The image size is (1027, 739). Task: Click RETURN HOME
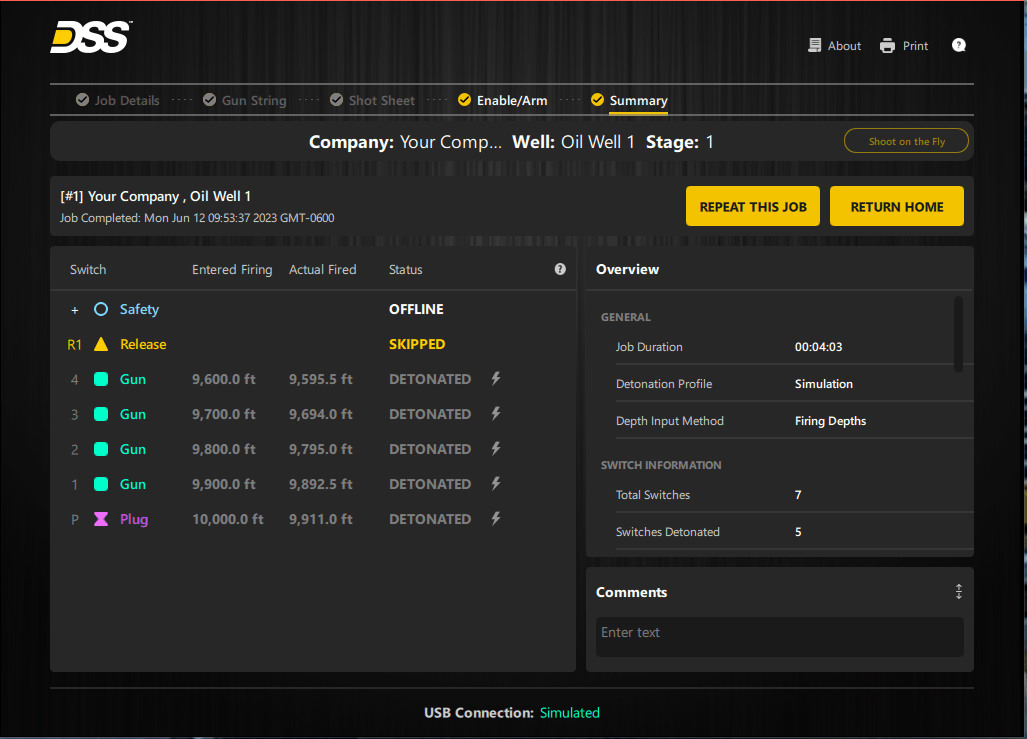(x=896, y=205)
